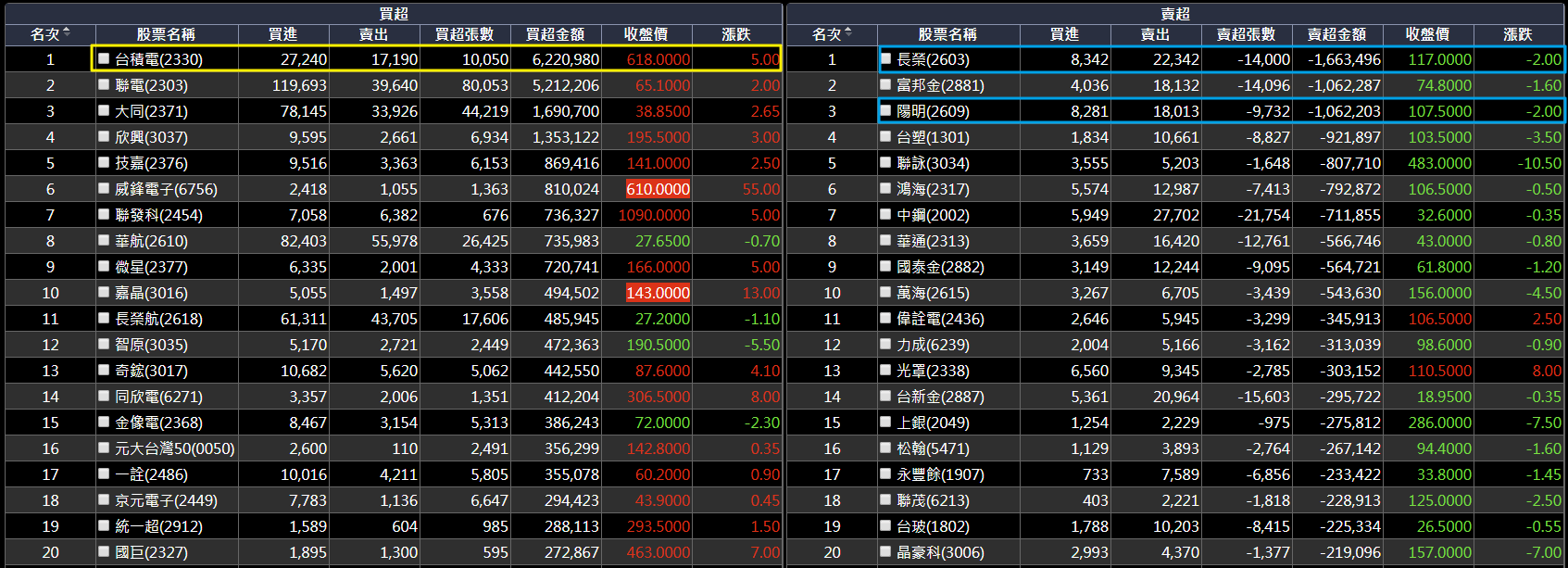Click 漲跌 header in 賣超 table
The height and width of the screenshot is (568, 1568).
(1518, 34)
